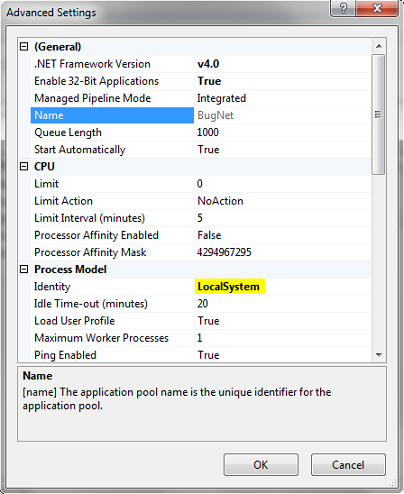Screen dimensions: 404x494
Task: Collapse the Process Model section
Action: click(24, 269)
